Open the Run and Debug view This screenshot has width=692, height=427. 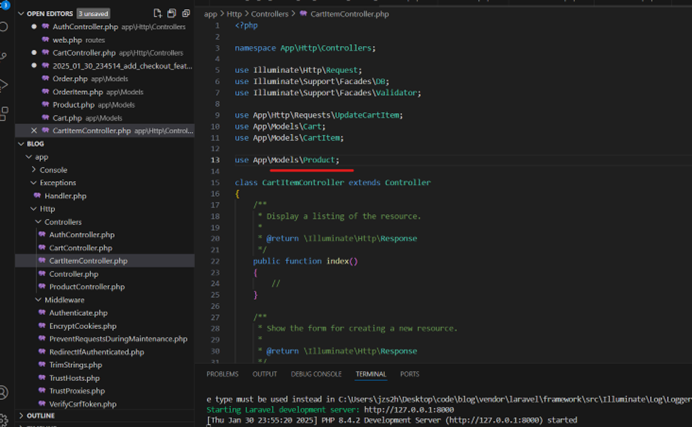coord(5,85)
